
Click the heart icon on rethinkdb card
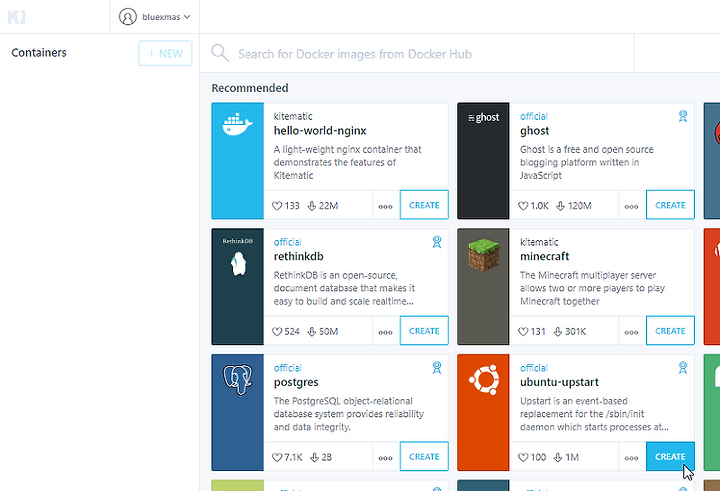277,332
